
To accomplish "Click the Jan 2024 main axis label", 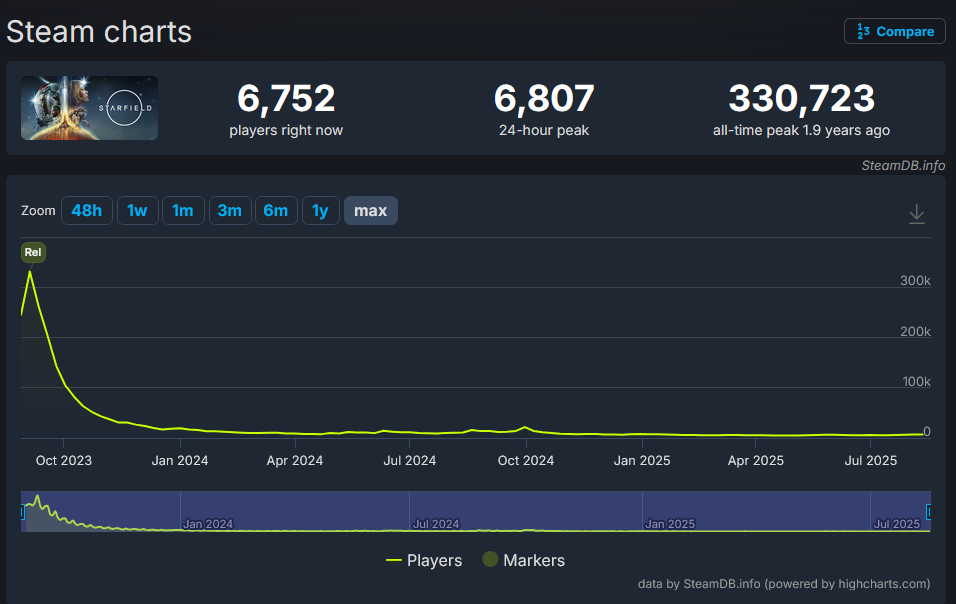I will [x=180, y=461].
